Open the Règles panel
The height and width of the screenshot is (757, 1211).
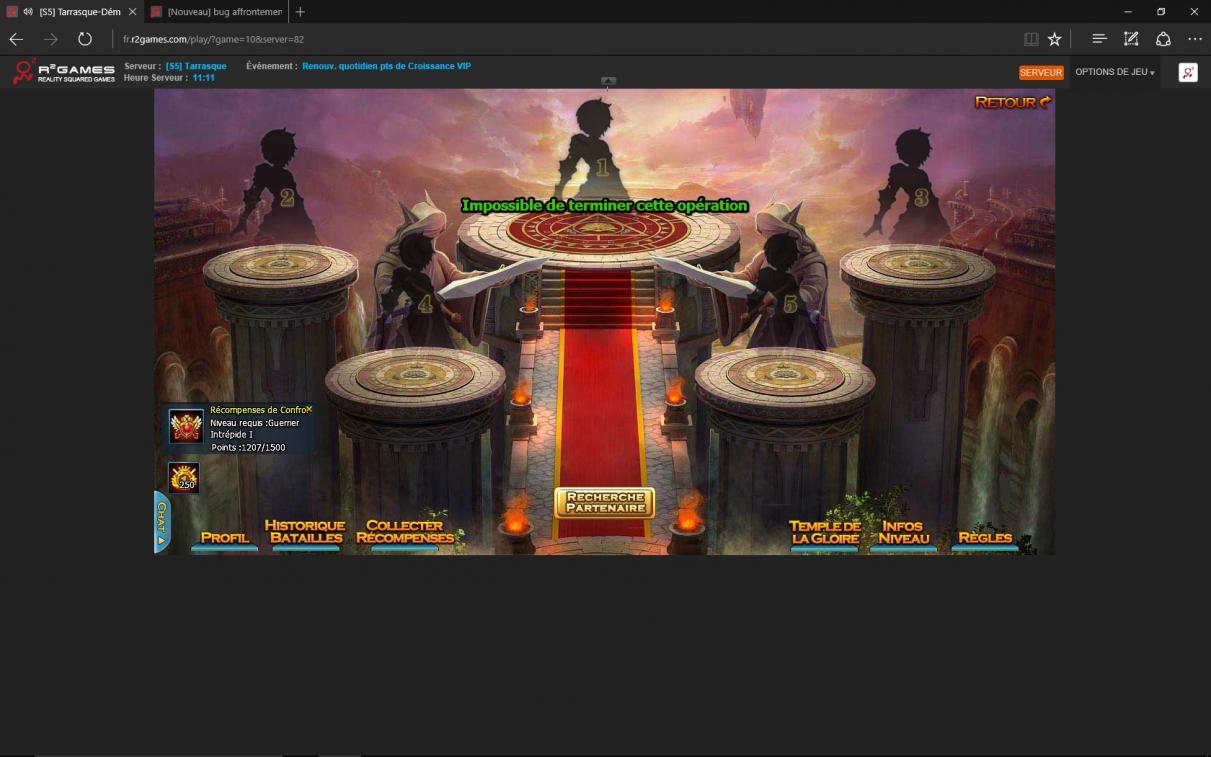(x=984, y=537)
